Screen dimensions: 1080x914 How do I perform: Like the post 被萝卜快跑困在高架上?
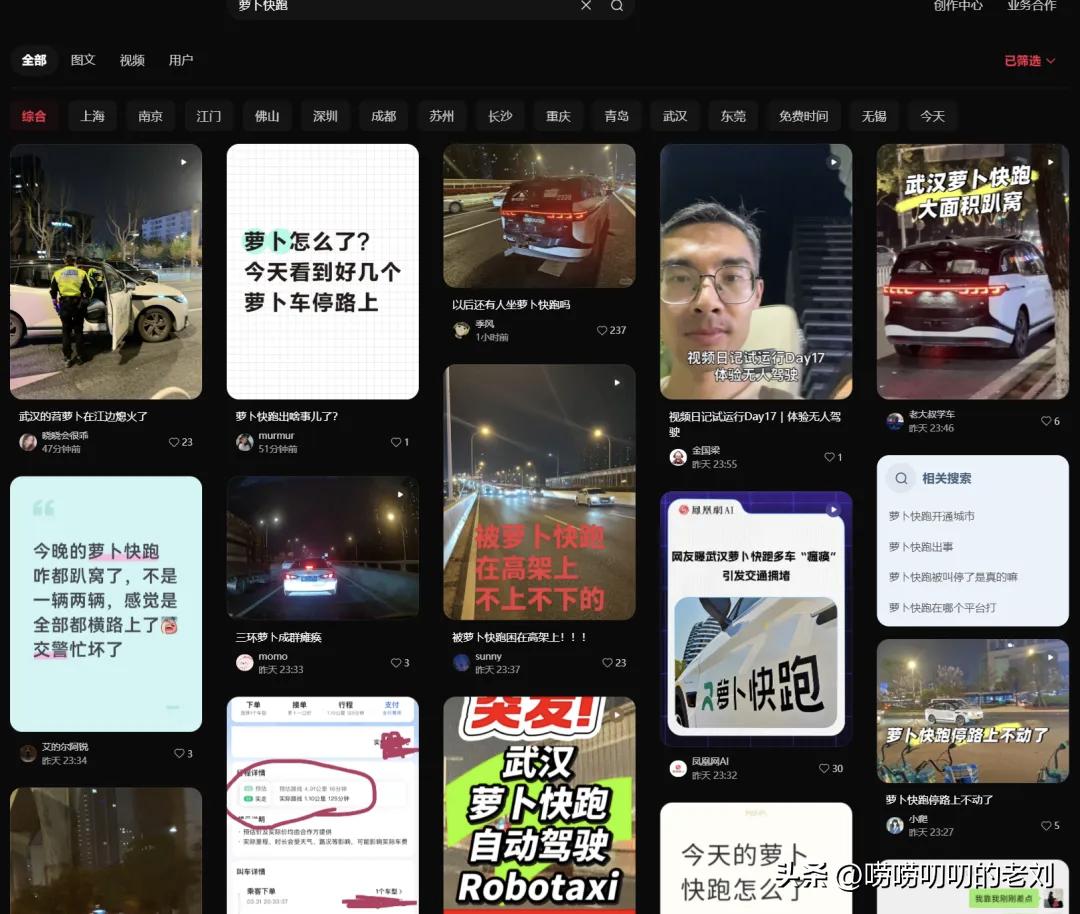[x=608, y=663]
